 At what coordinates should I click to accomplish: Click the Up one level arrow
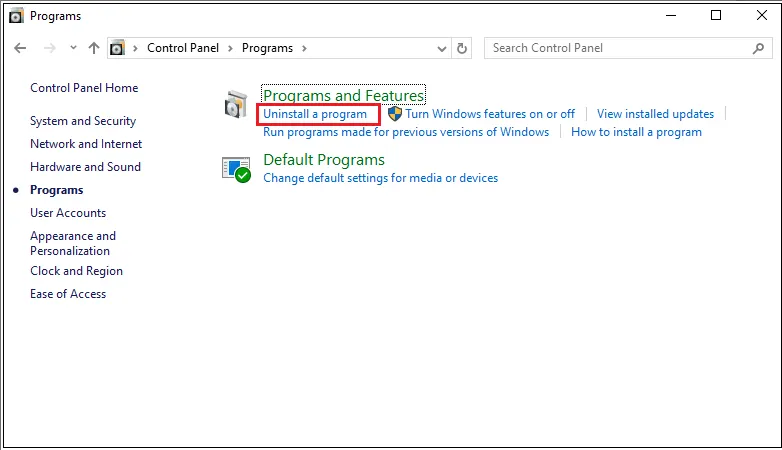point(94,48)
